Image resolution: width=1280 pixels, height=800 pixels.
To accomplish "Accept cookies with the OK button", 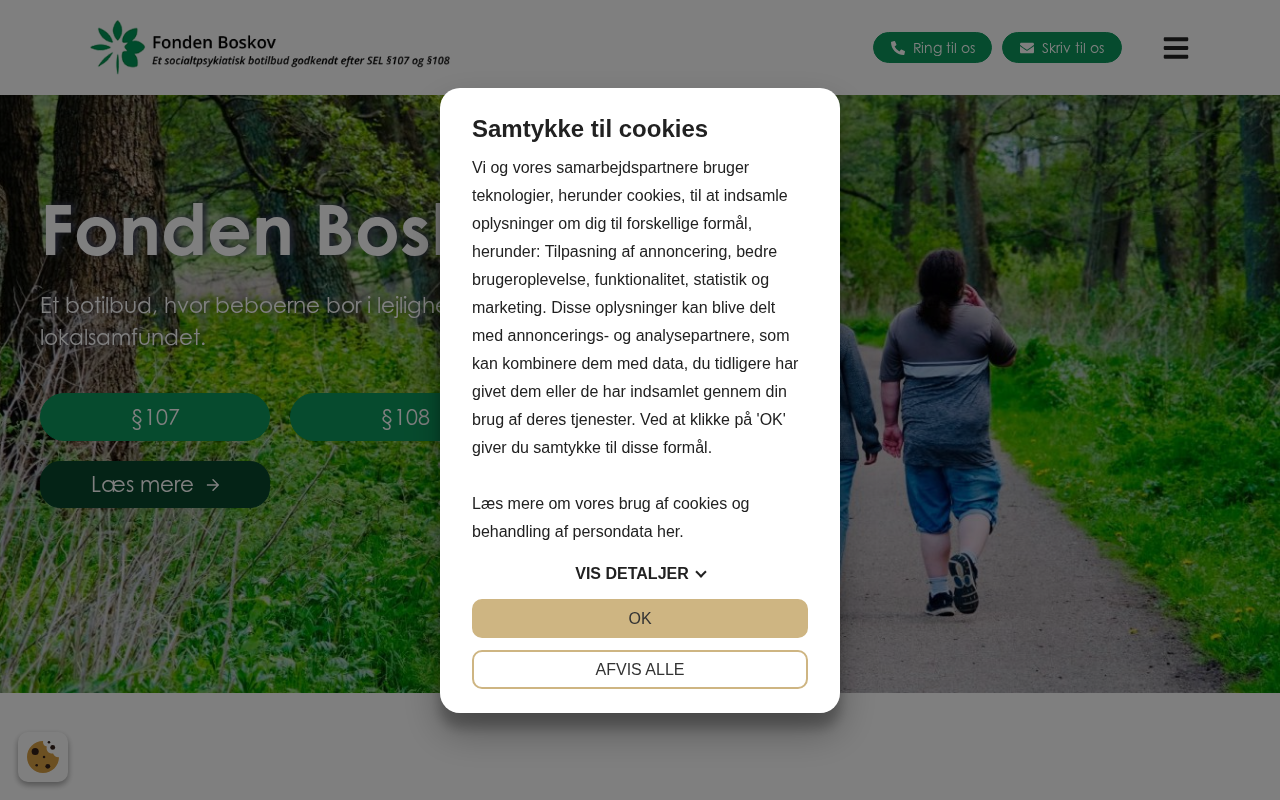I will (x=640, y=618).
